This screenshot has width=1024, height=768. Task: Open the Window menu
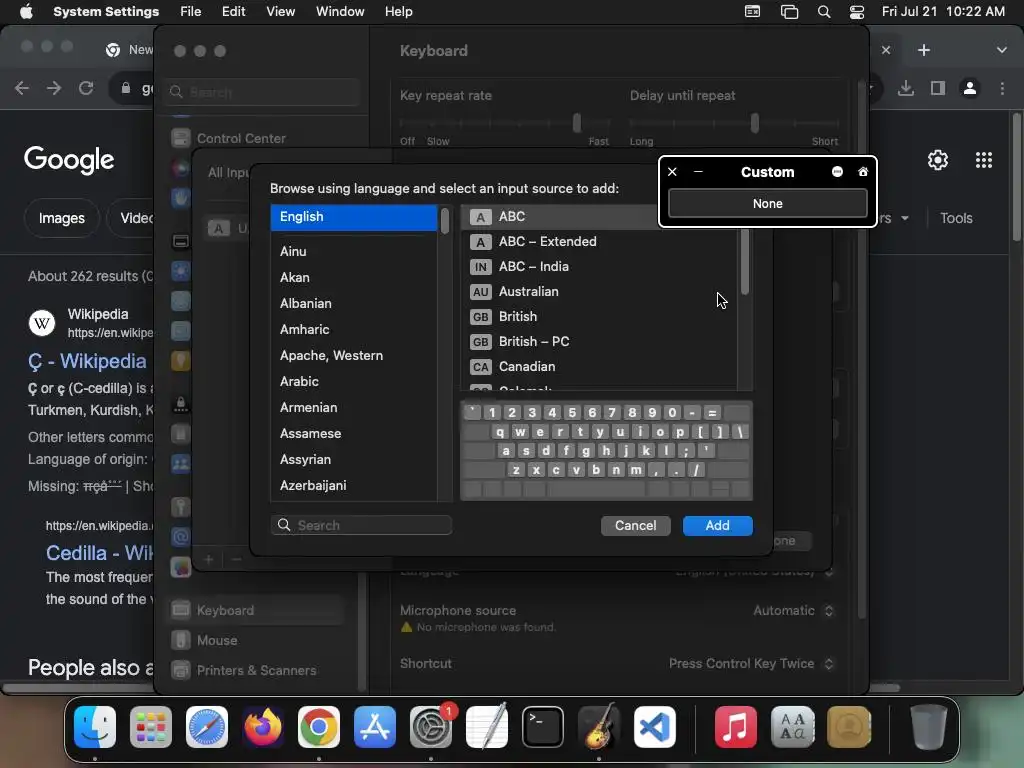[x=340, y=12]
